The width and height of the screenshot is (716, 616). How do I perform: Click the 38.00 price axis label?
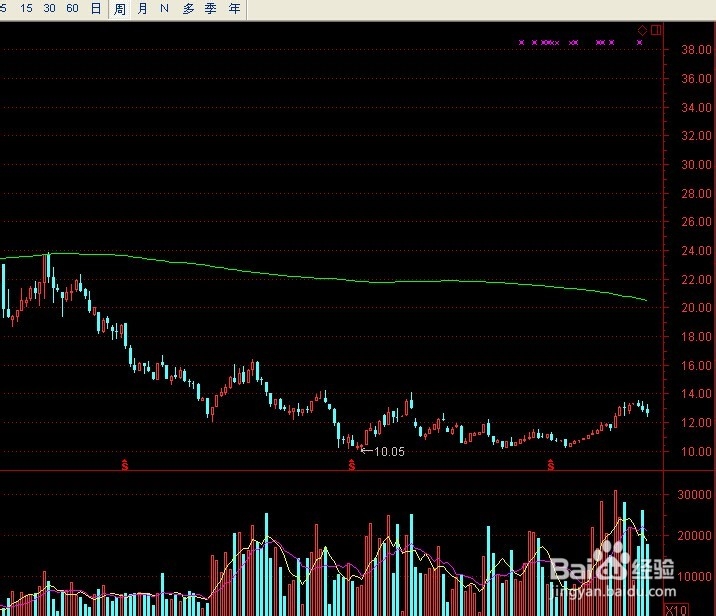[x=696, y=50]
